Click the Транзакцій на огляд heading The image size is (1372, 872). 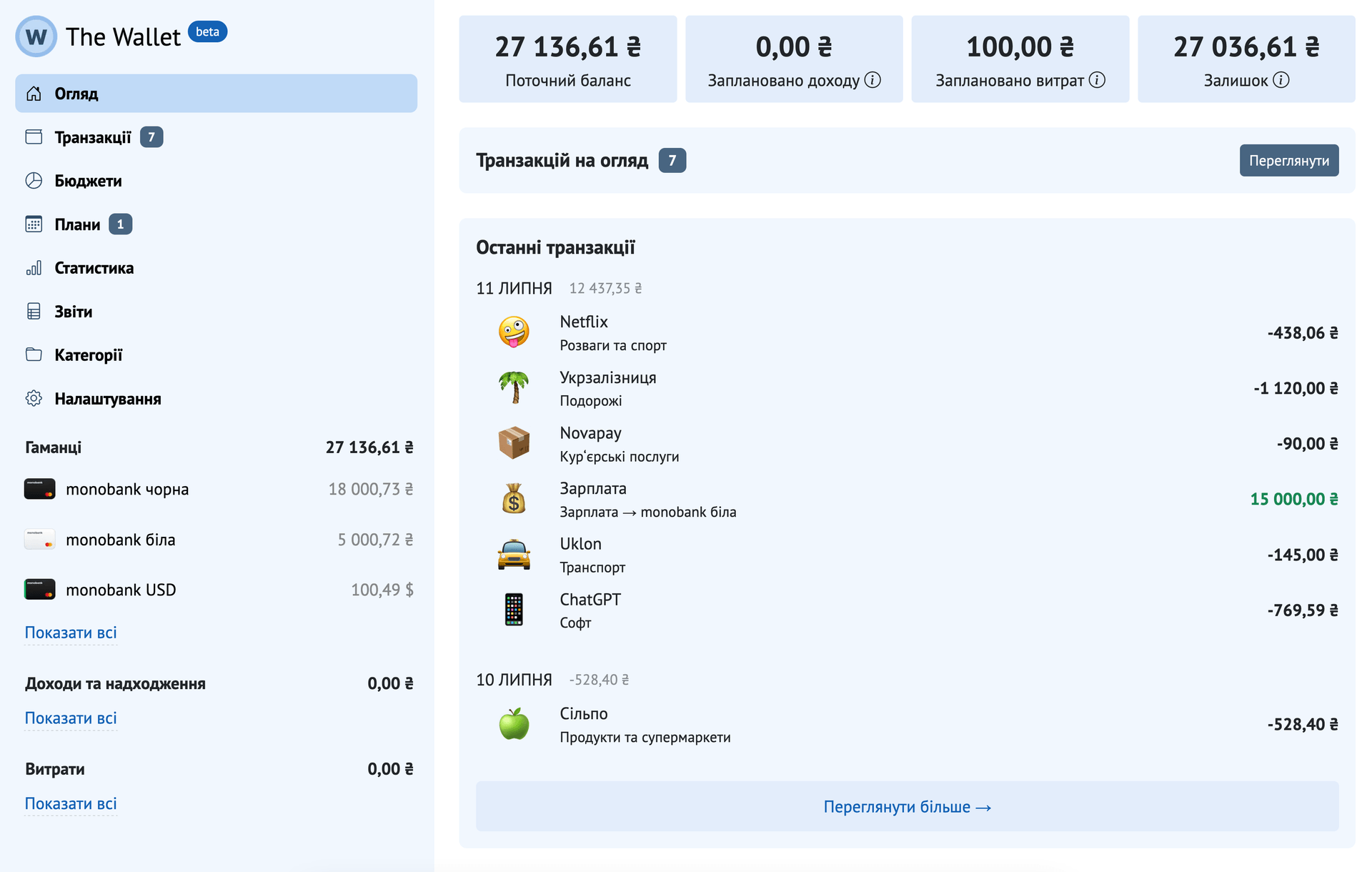click(x=562, y=161)
